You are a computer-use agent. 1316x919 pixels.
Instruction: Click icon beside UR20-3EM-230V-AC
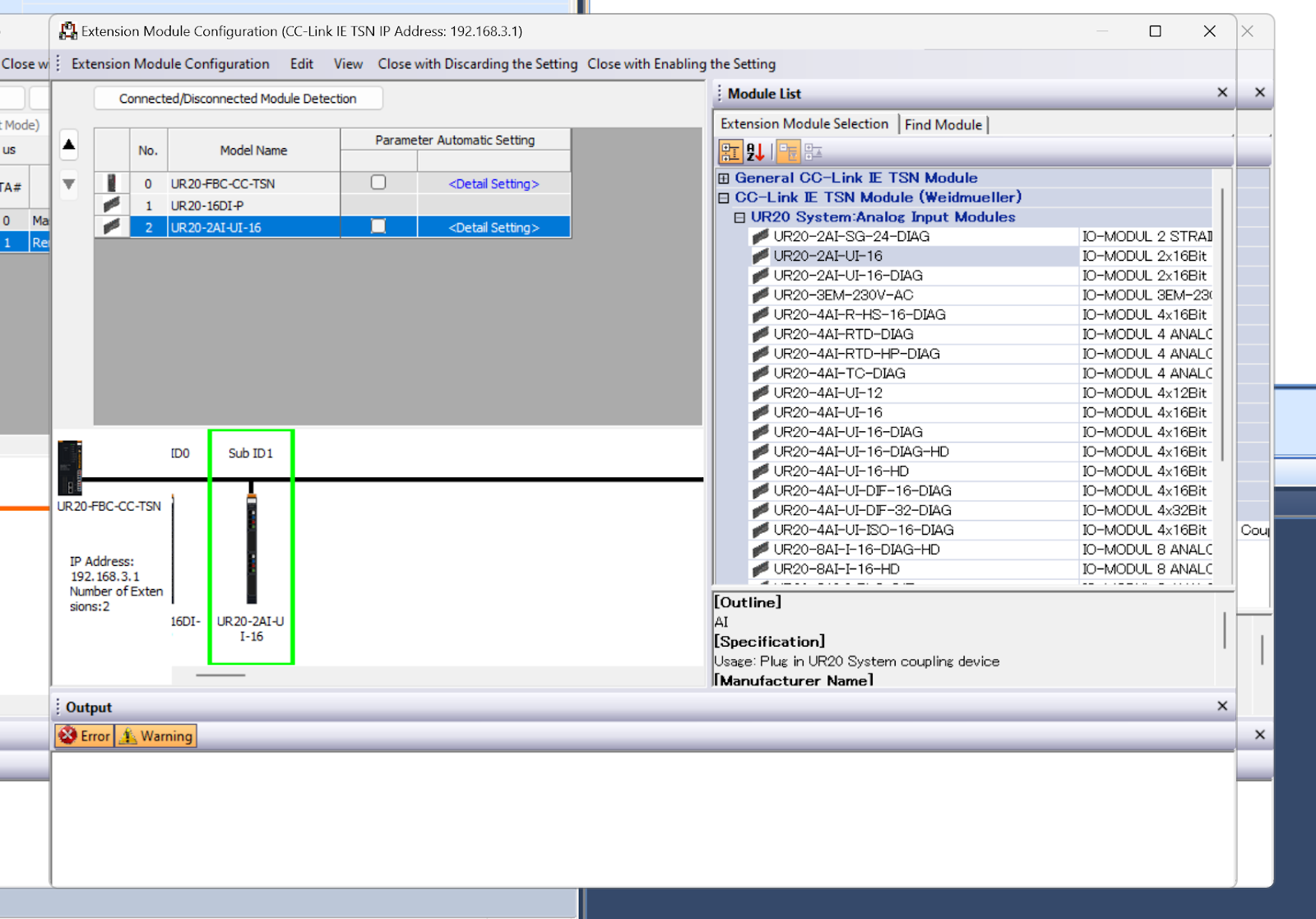pos(761,295)
